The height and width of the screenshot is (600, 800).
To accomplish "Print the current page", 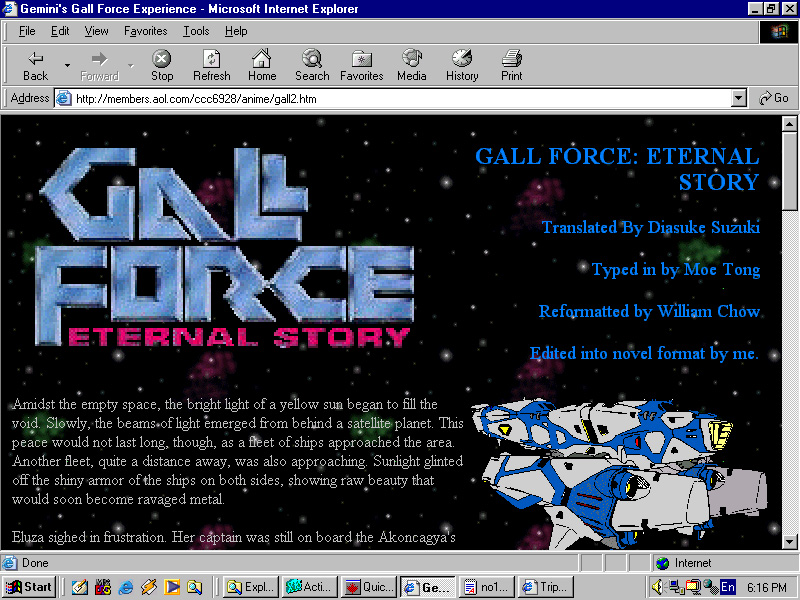I will click(512, 66).
